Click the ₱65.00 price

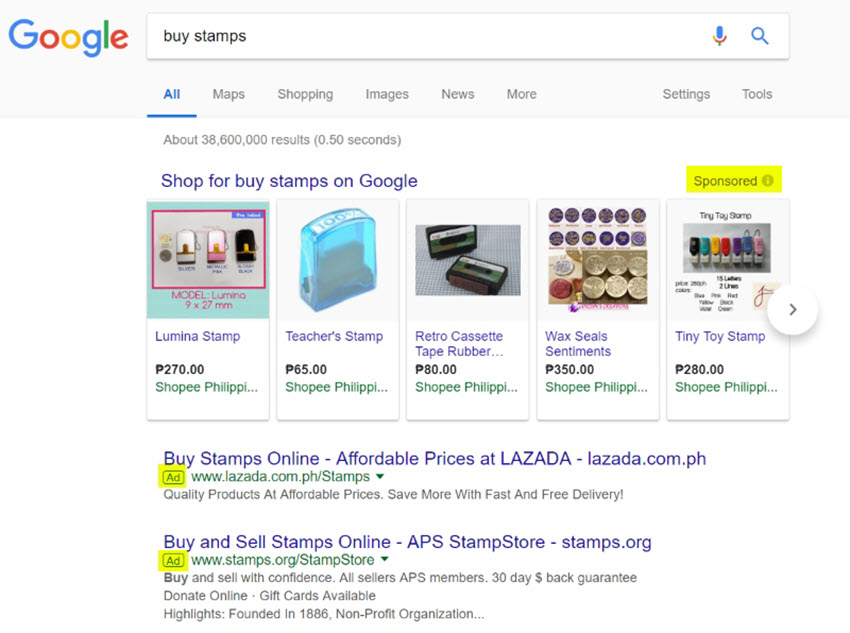306,370
